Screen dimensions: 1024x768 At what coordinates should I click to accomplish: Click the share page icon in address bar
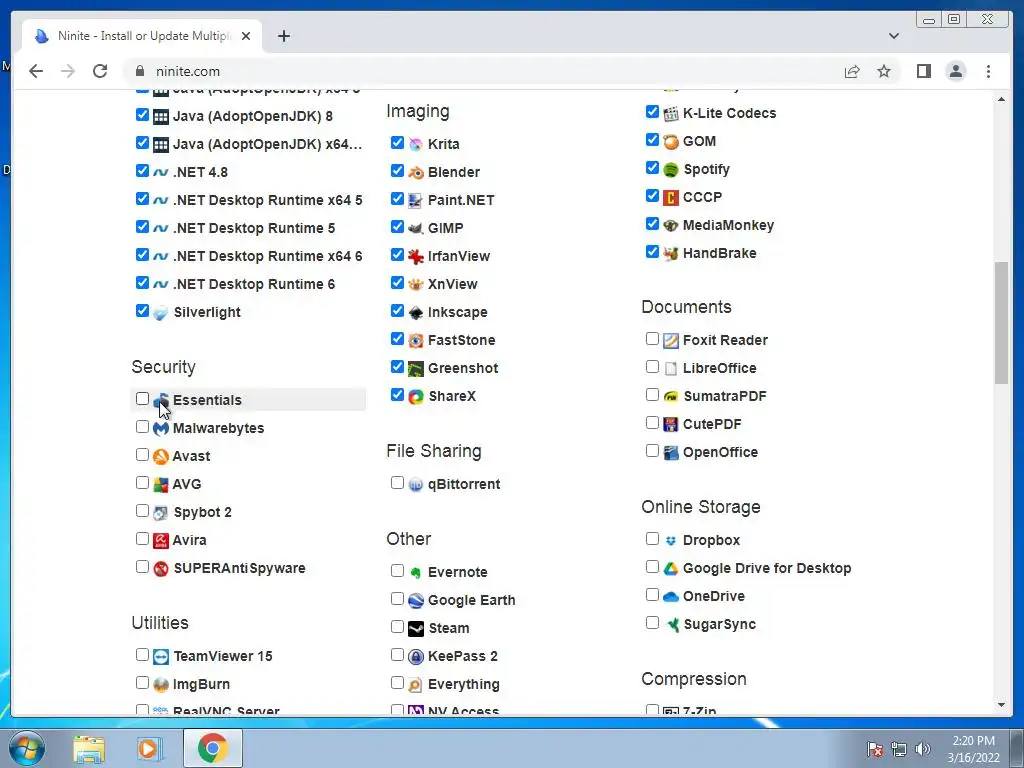pos(852,71)
